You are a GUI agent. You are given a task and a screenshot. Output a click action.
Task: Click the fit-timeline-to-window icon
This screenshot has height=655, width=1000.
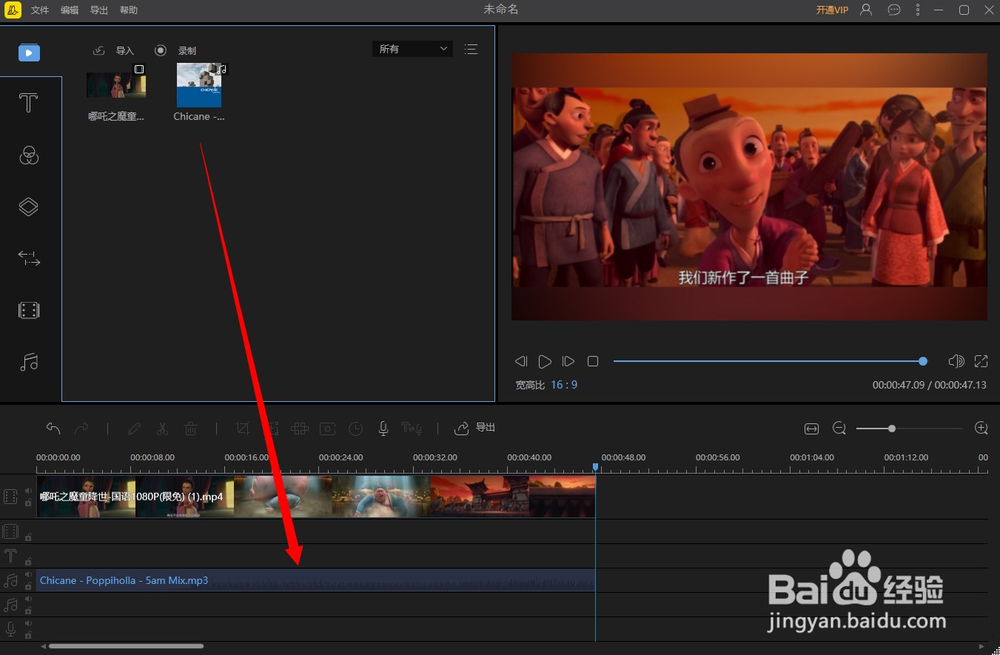811,429
